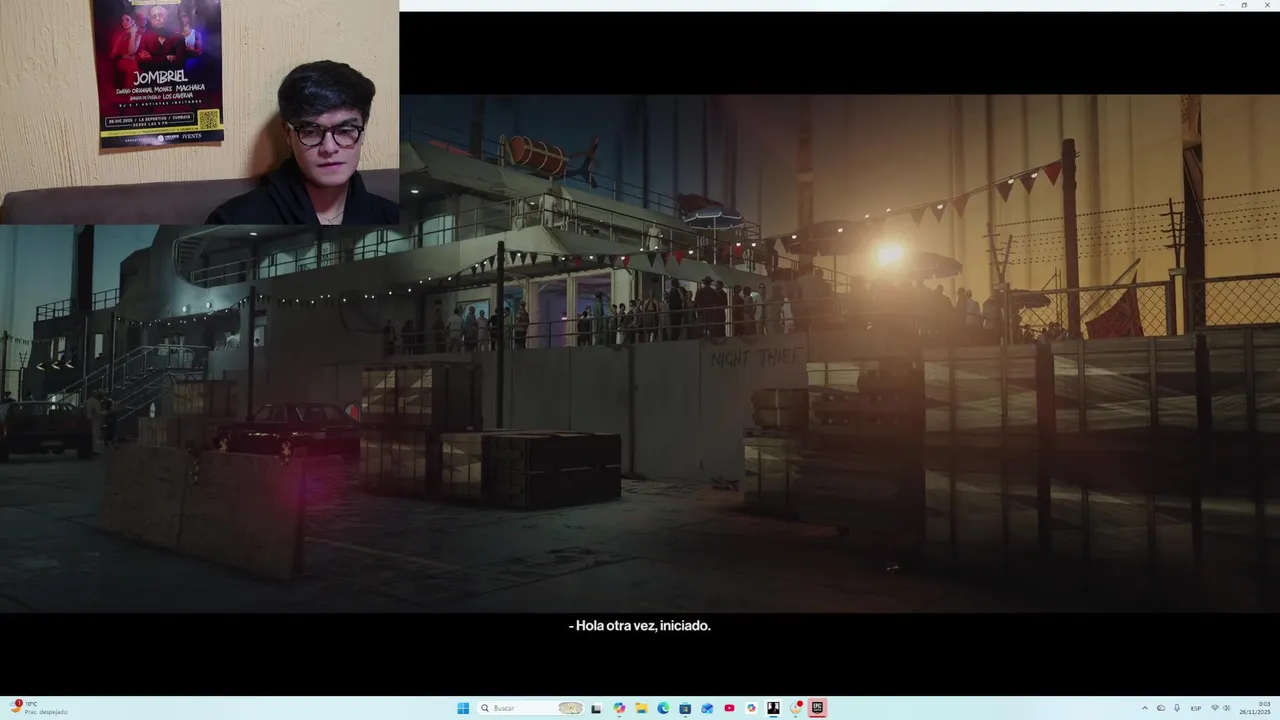Click the microphone tray icon
This screenshot has height=720, width=1280.
1177,708
